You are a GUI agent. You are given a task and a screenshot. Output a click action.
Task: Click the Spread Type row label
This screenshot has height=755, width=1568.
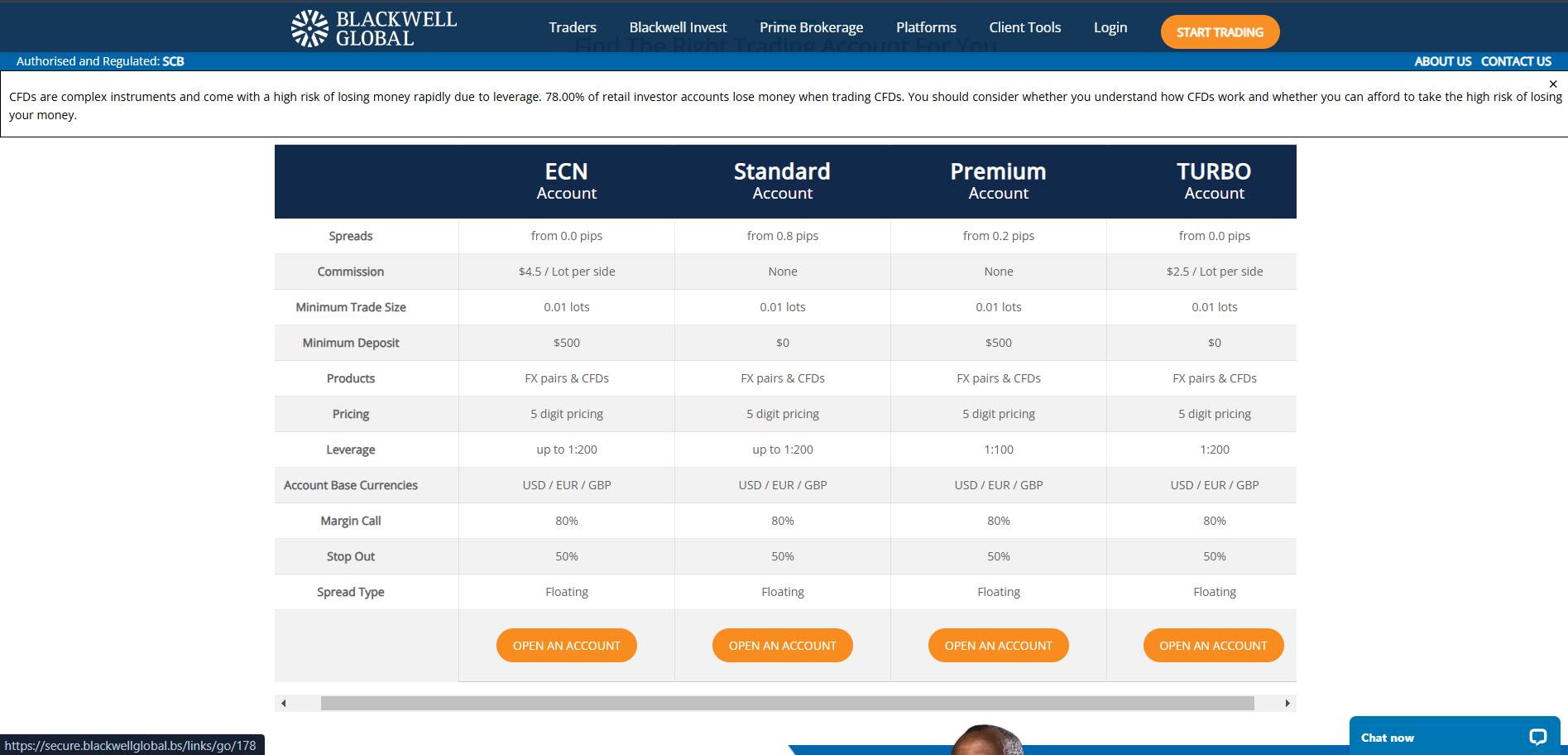coord(351,592)
